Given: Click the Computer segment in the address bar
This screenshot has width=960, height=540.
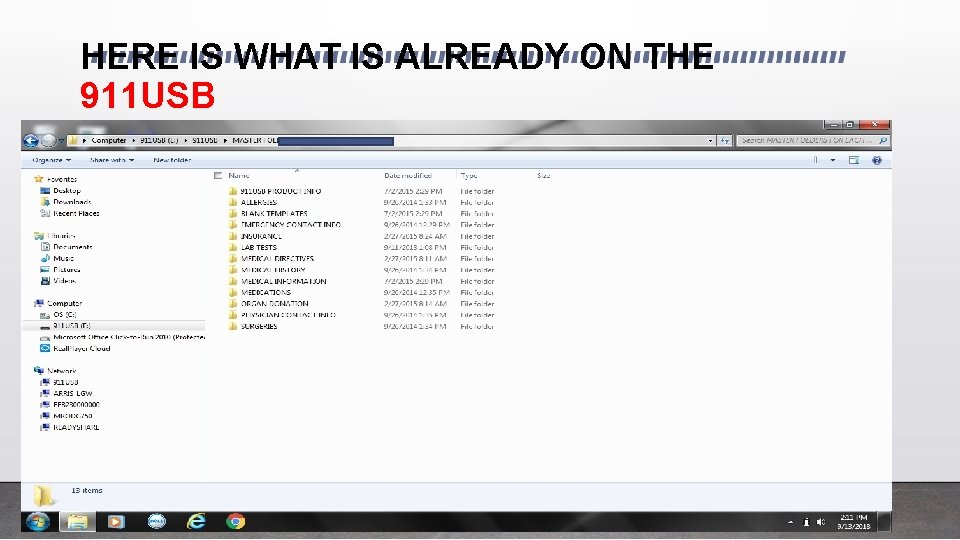Looking at the screenshot, I should (x=108, y=140).
